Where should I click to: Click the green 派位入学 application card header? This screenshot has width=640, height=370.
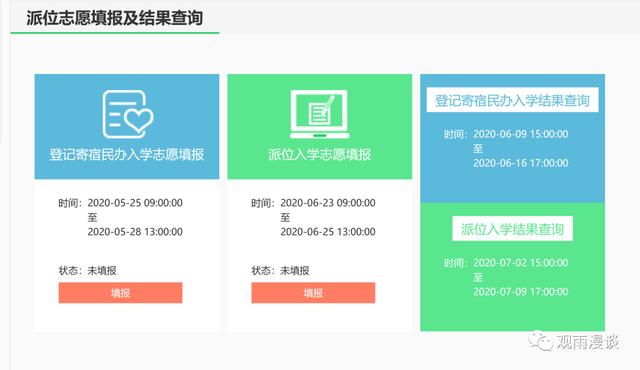pos(320,126)
